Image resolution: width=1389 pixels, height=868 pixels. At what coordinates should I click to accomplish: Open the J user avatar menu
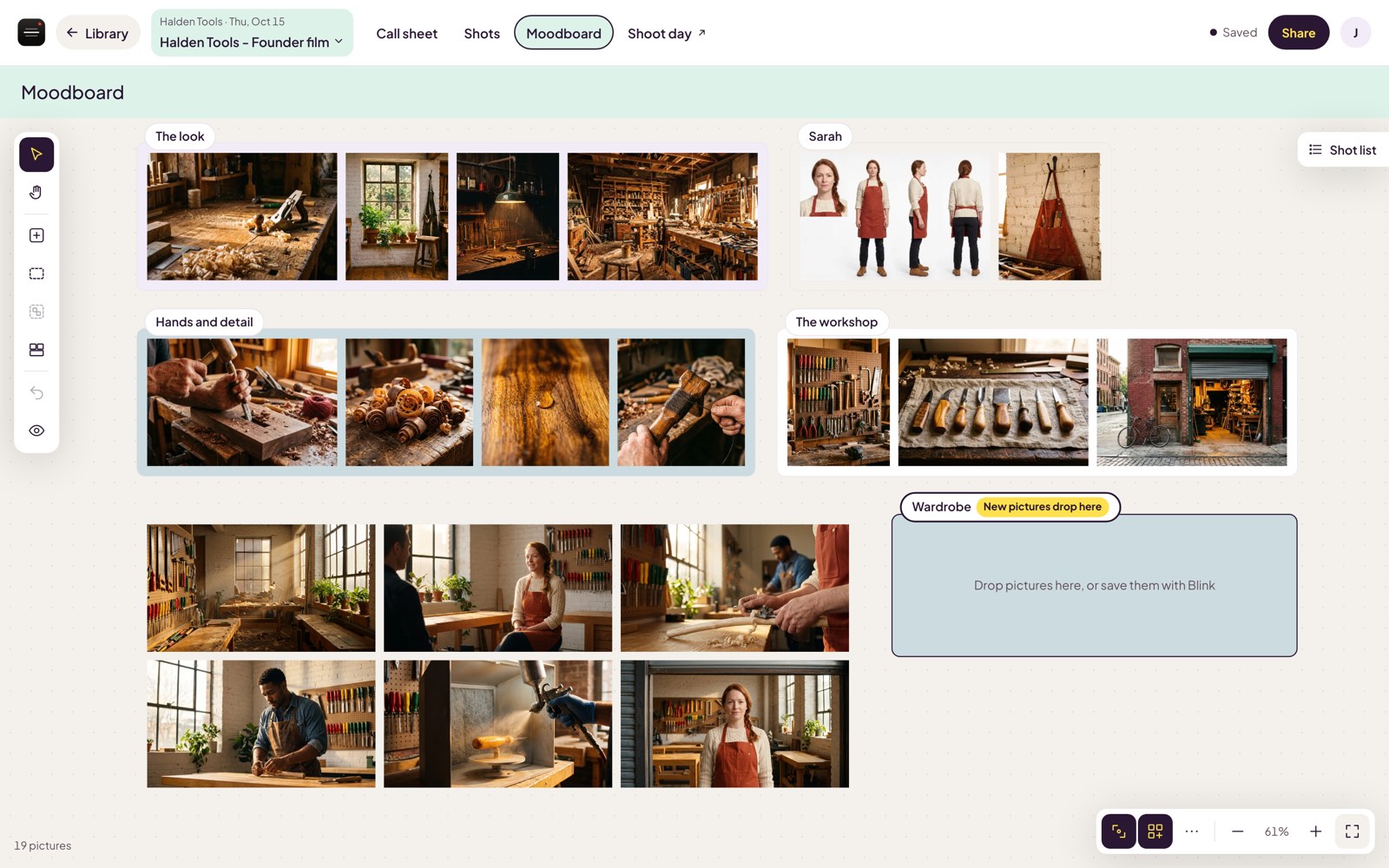pyautogui.click(x=1355, y=33)
